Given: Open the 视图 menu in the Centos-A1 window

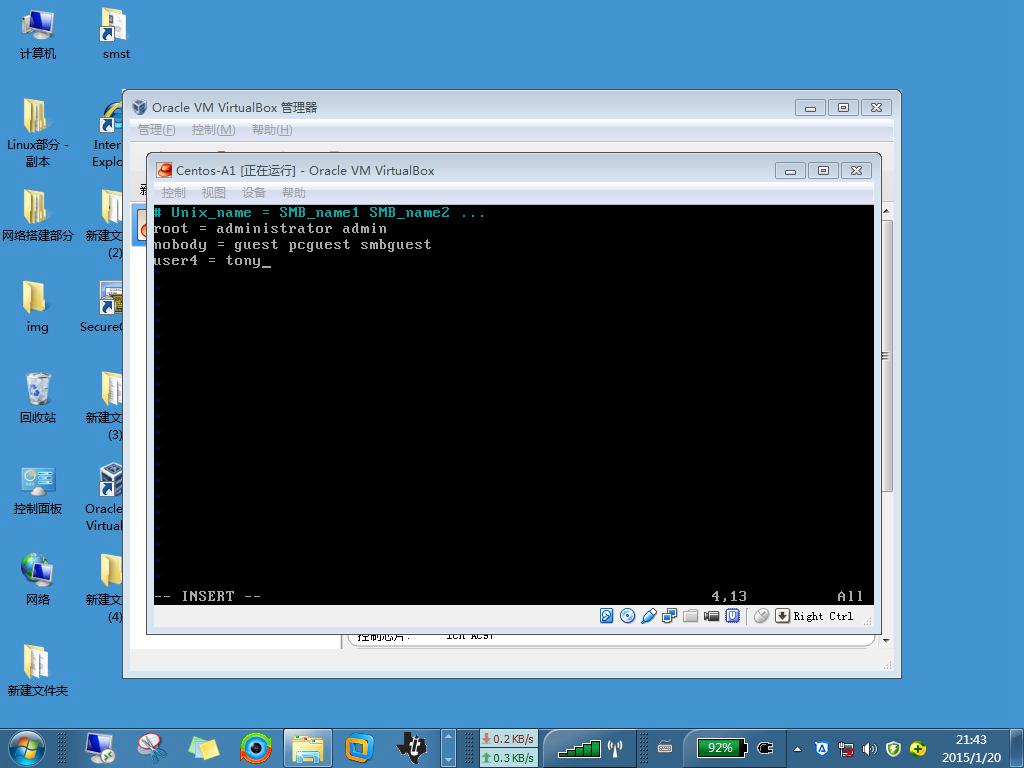Looking at the screenshot, I should point(214,193).
